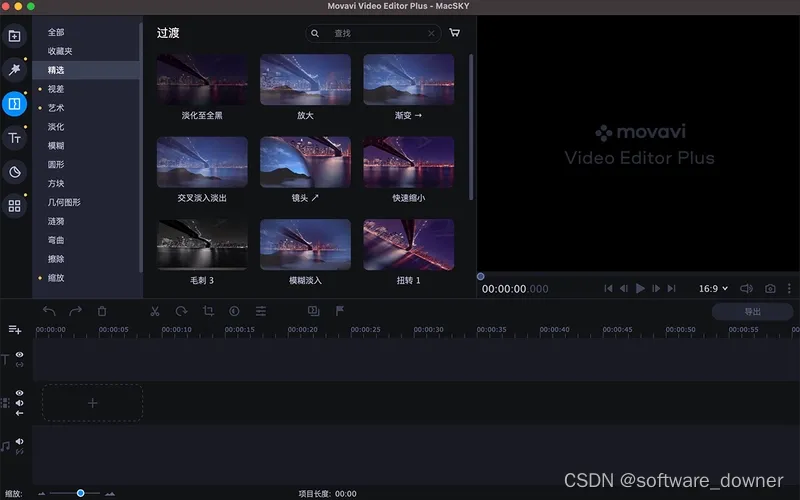The width and height of the screenshot is (800, 500).
Task: Split clip with scissors icon
Action: pos(155,311)
